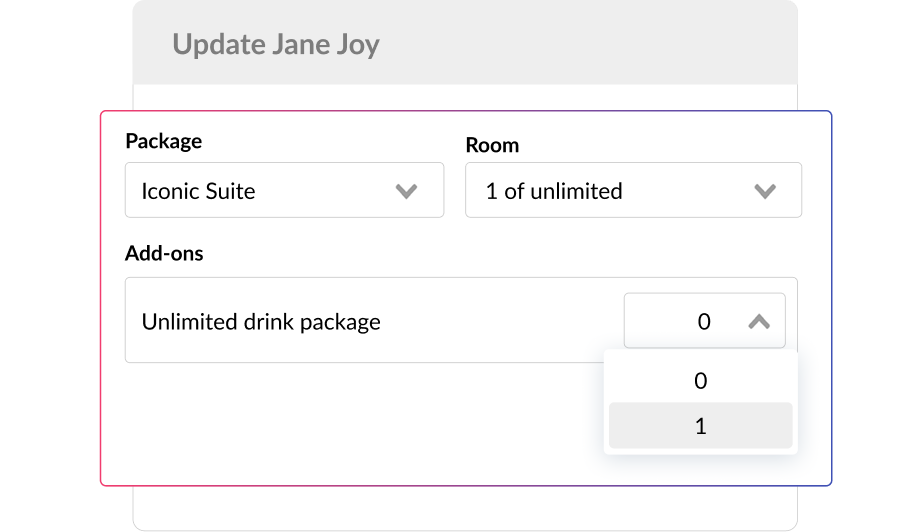Viewport: 917px width, 532px height.
Task: Click the add-on row between name and quantity
Action: [500, 321]
